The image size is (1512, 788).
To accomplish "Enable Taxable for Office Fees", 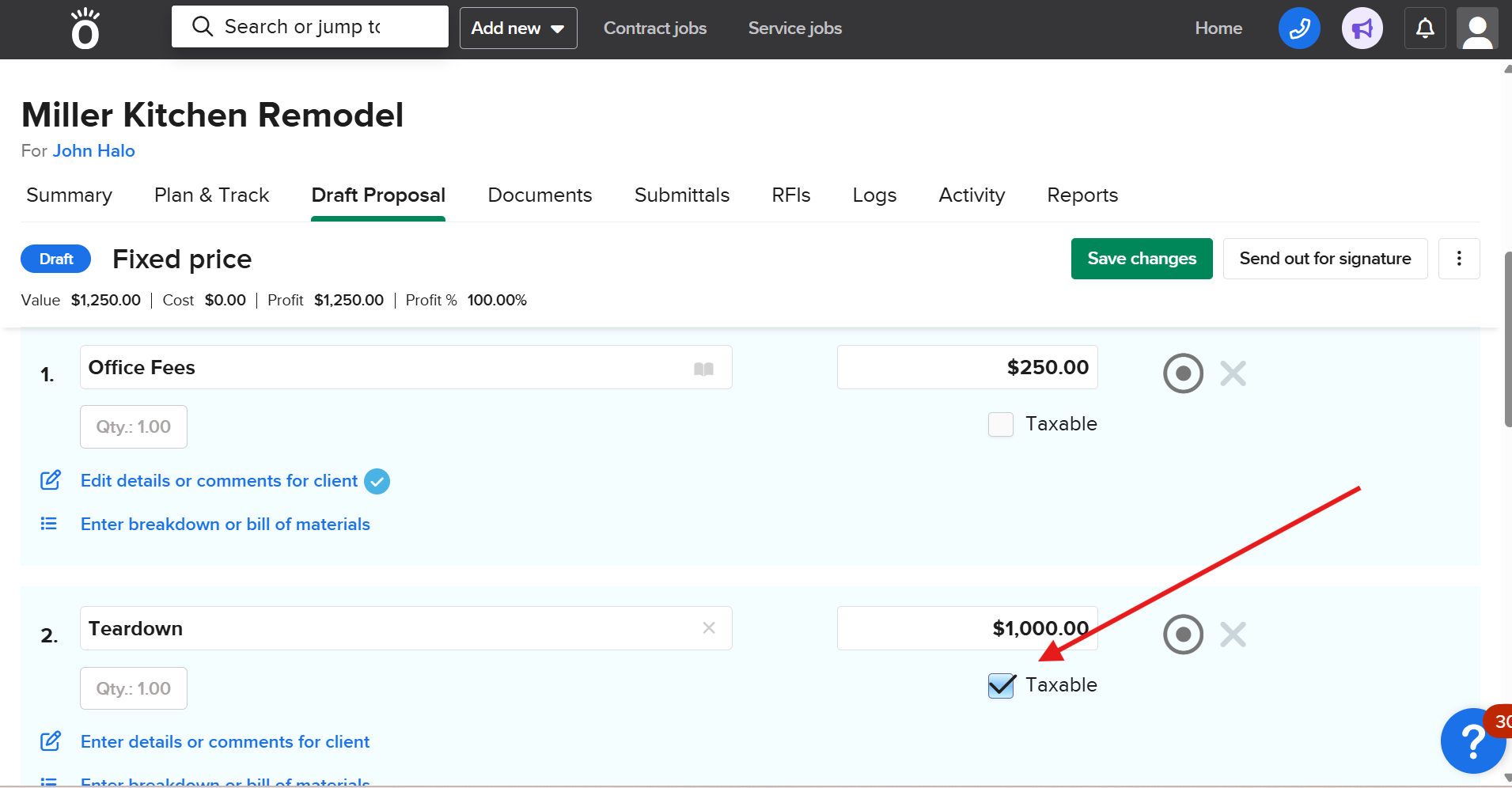I will (x=1001, y=424).
